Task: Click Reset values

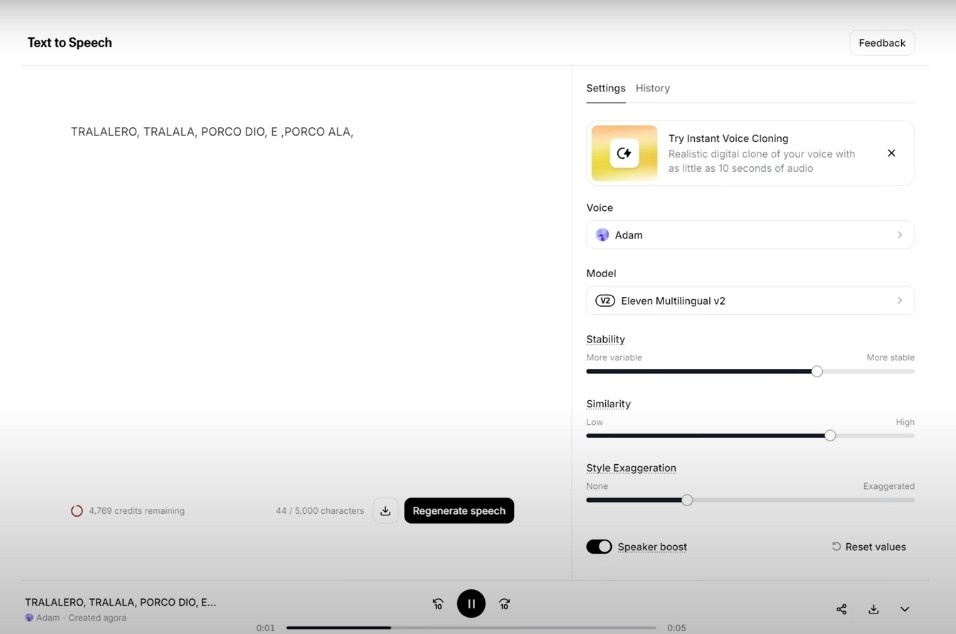Action: coord(869,547)
